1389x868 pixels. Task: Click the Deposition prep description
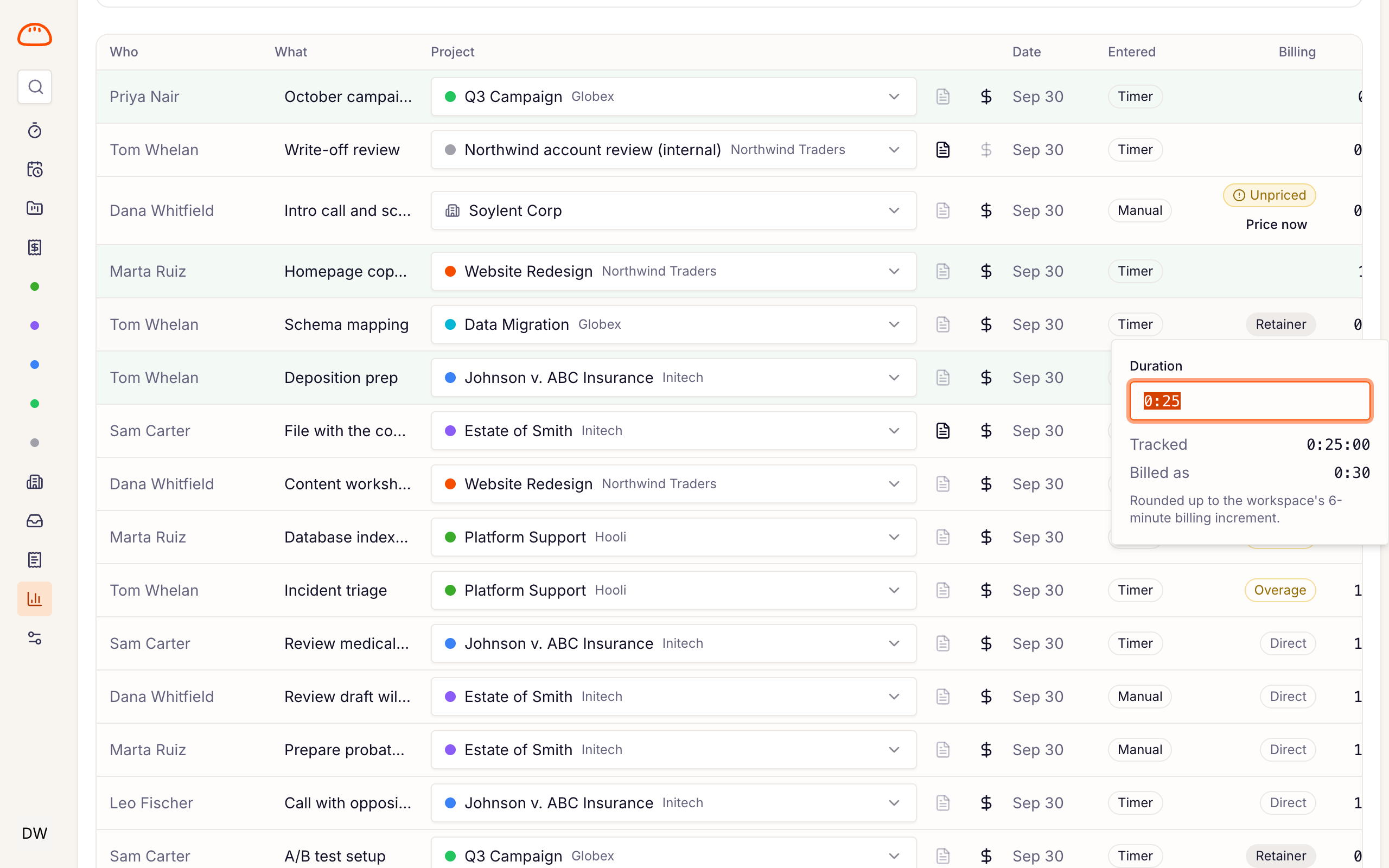(341, 378)
